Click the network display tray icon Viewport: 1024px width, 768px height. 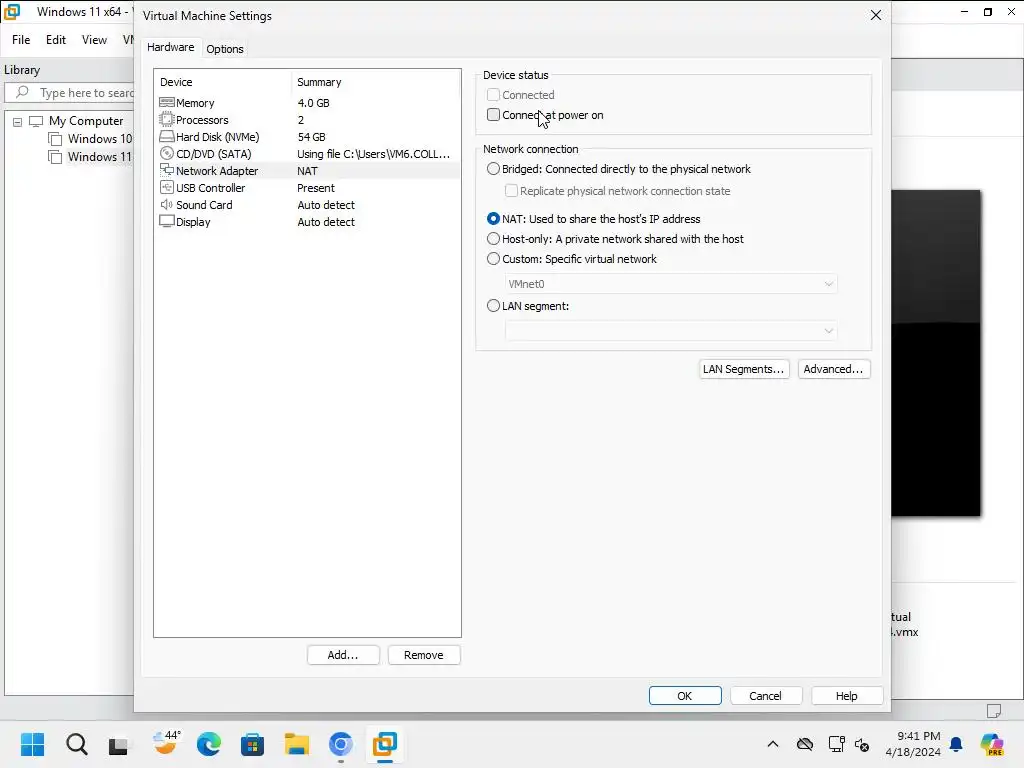[837, 744]
